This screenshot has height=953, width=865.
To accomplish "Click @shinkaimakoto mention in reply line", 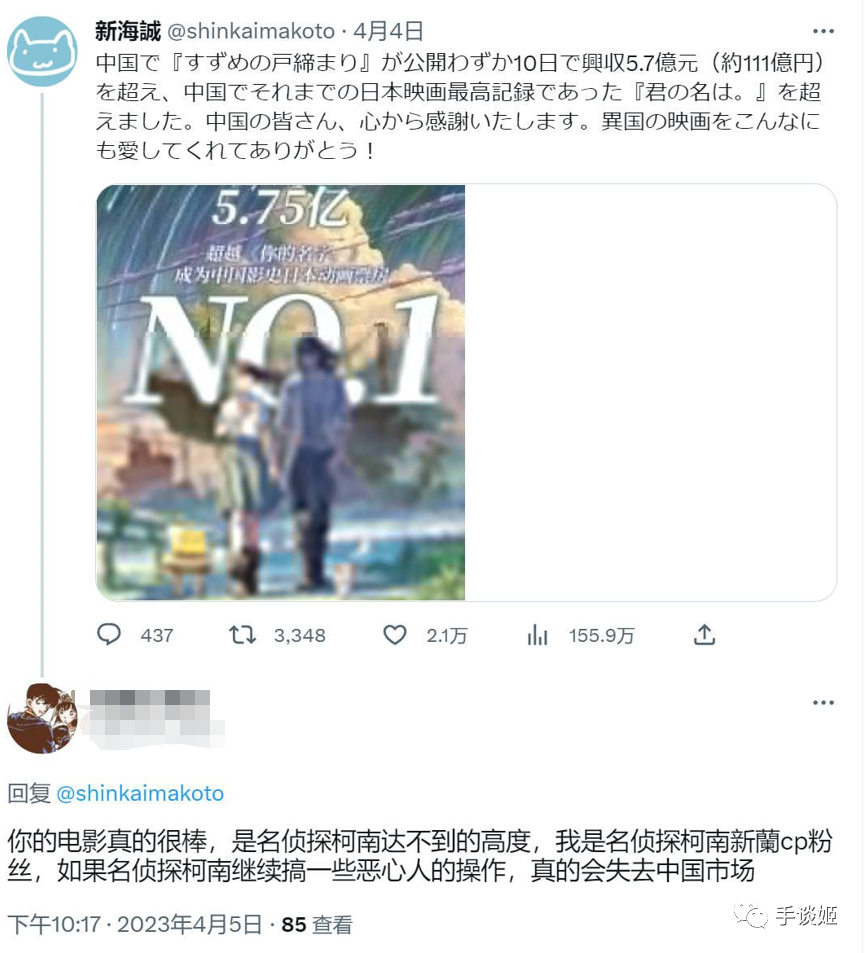I will tap(140, 793).
